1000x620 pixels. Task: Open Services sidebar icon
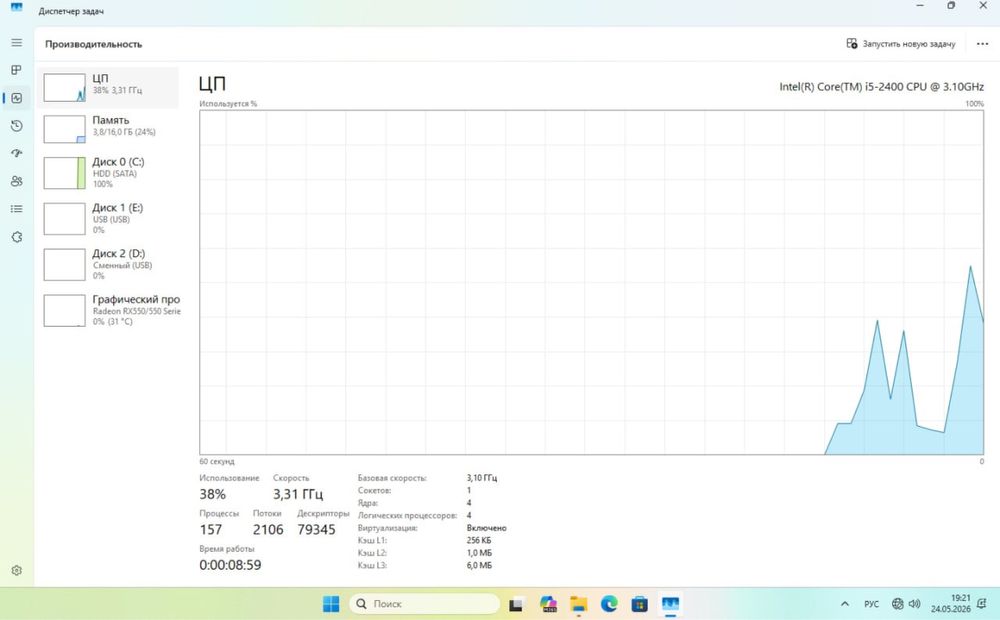point(17,237)
